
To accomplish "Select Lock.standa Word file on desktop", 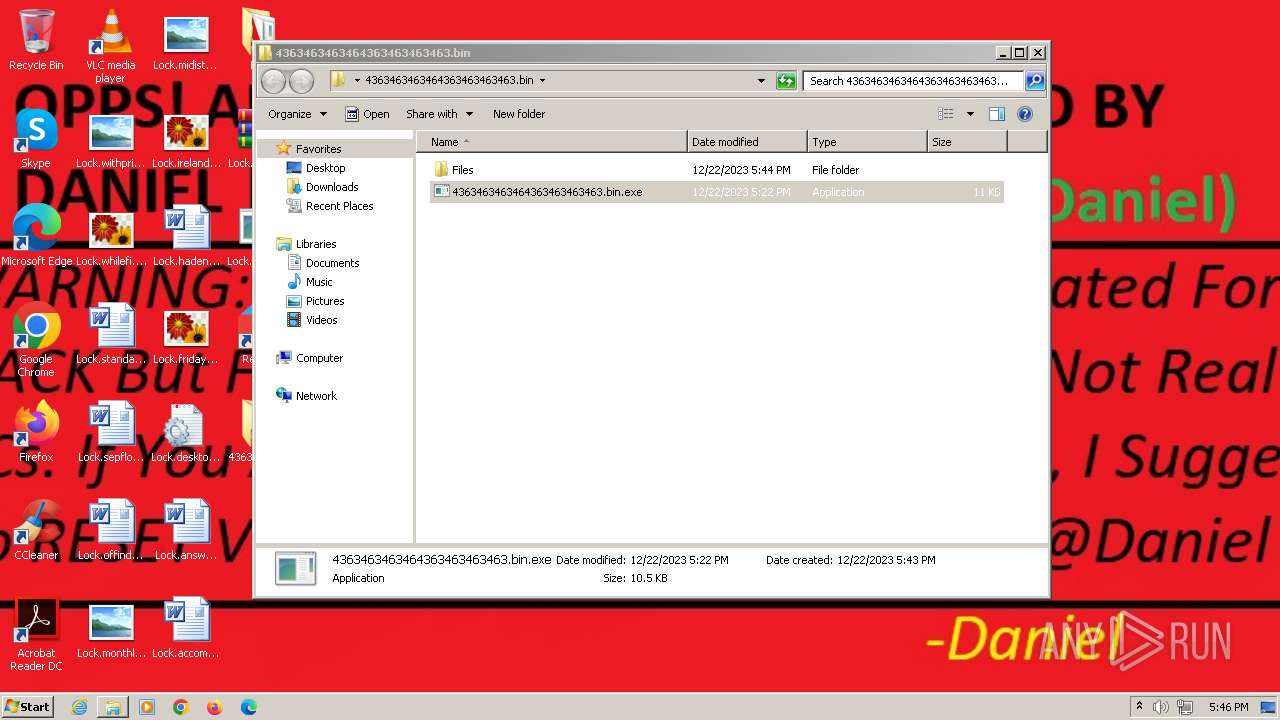I will pos(111,334).
